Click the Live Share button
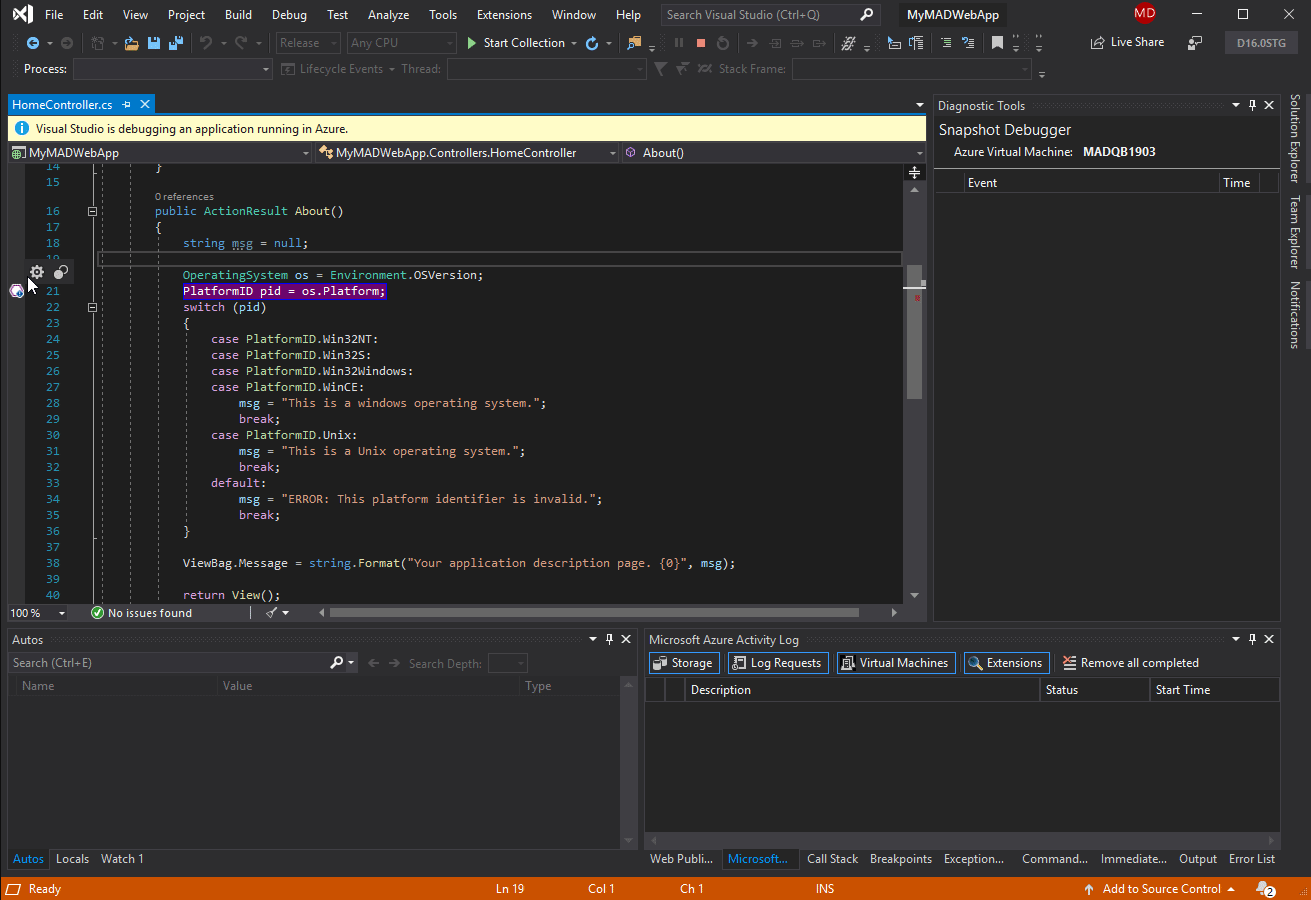 (1128, 43)
